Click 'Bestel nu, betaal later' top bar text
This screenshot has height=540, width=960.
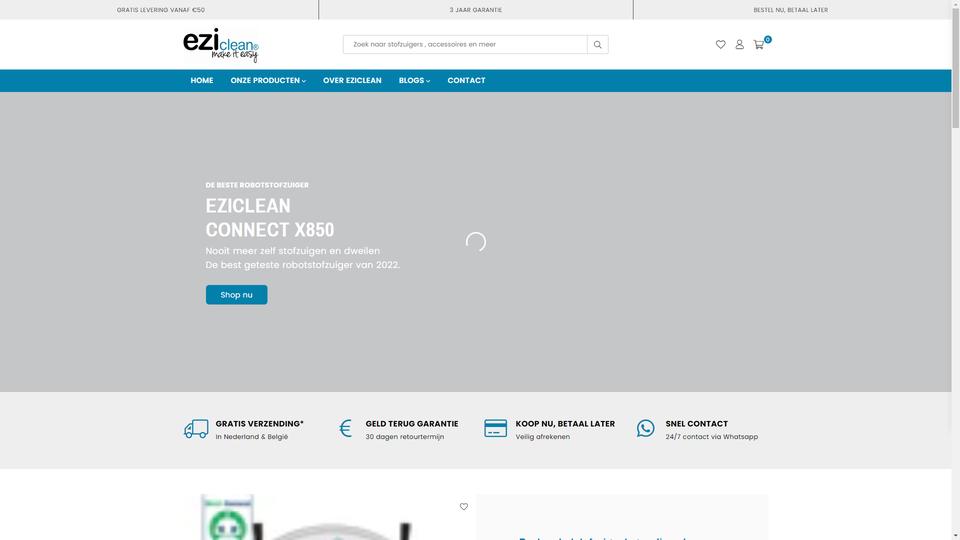click(790, 10)
